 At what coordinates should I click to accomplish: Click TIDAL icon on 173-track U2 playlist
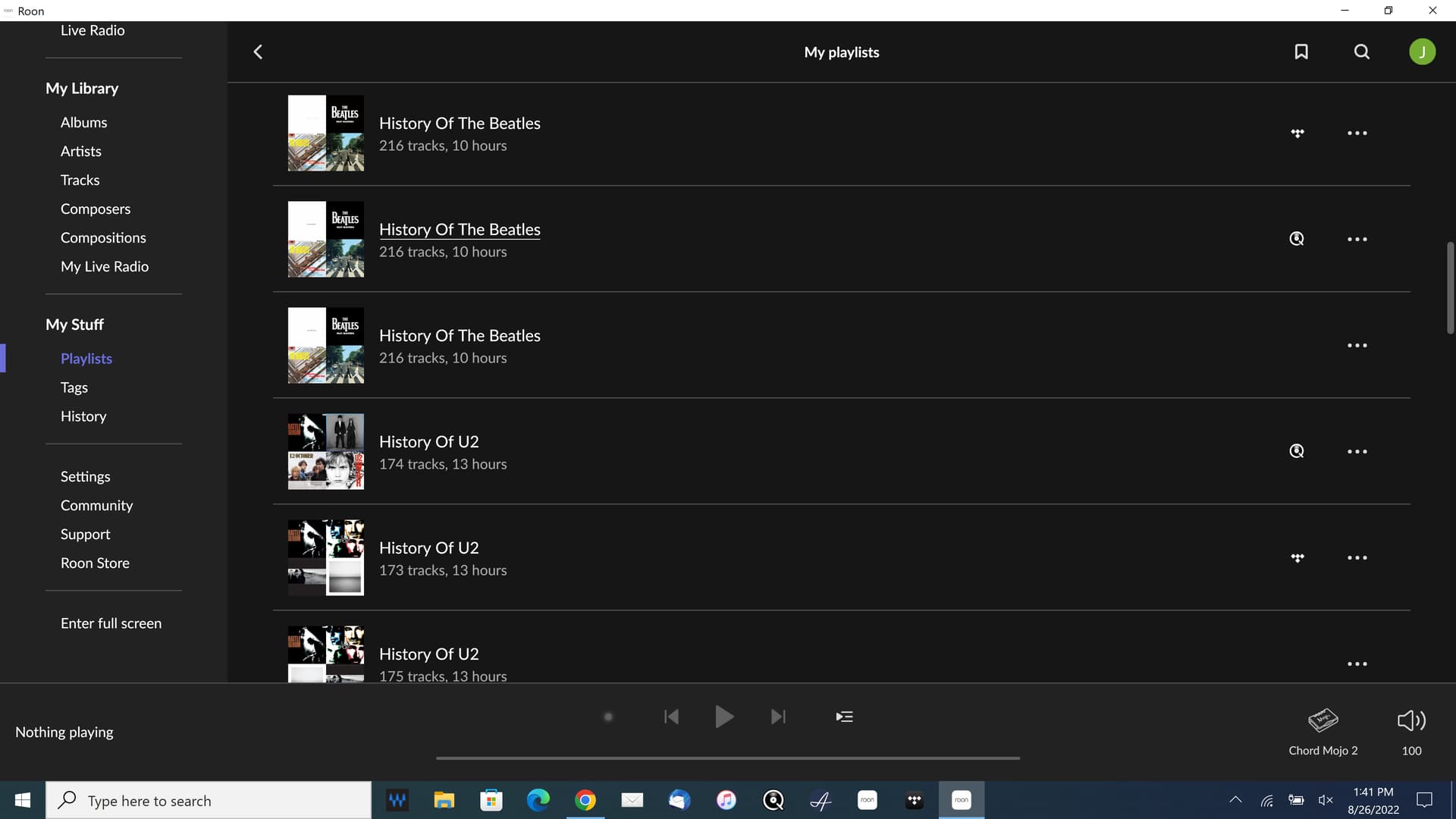click(x=1298, y=557)
